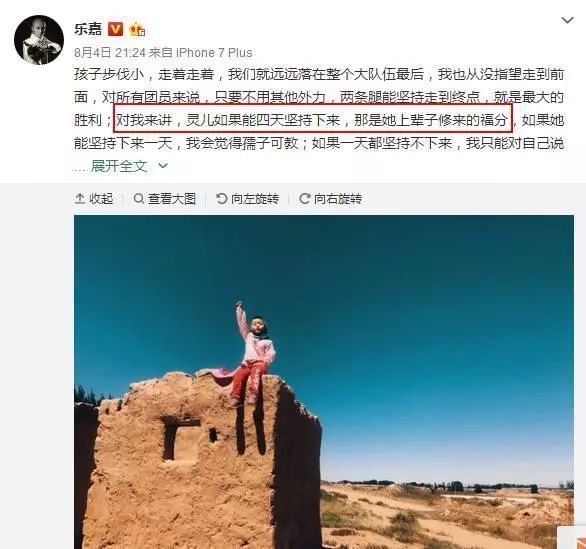Click the username 乐嘉
The height and width of the screenshot is (549, 586).
coord(88,29)
